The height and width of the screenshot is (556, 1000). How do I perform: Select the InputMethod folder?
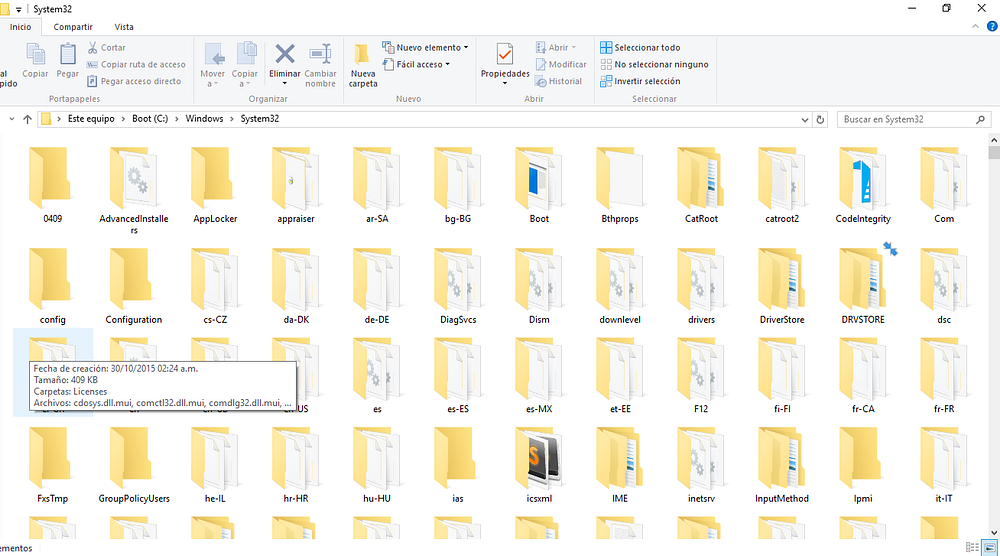coord(782,465)
